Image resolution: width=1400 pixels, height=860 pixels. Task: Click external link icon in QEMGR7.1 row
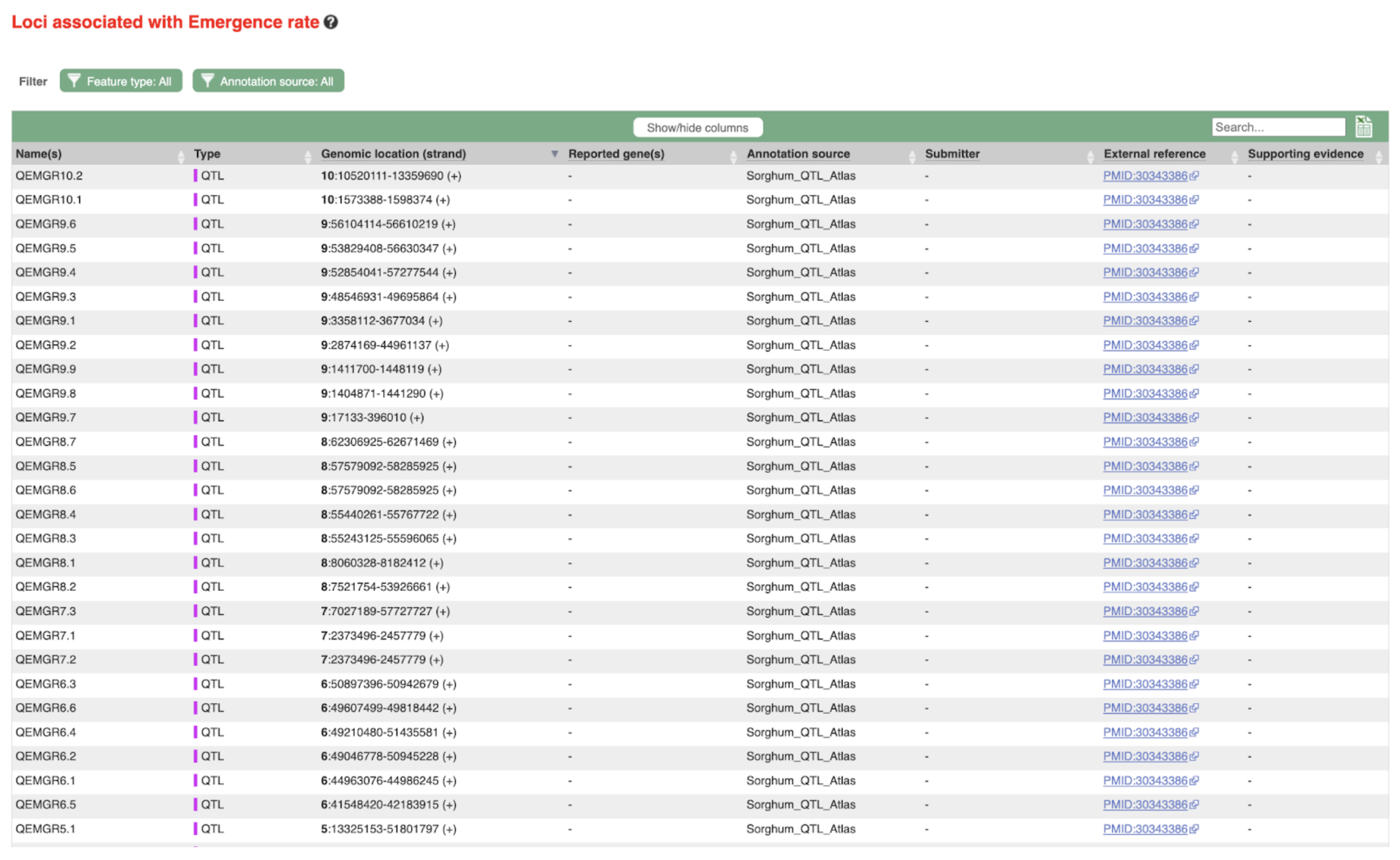click(x=1193, y=636)
